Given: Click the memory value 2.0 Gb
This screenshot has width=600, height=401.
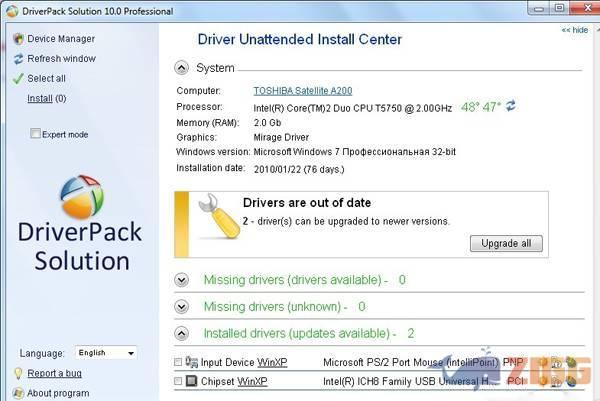Looking at the screenshot, I should click(267, 123).
